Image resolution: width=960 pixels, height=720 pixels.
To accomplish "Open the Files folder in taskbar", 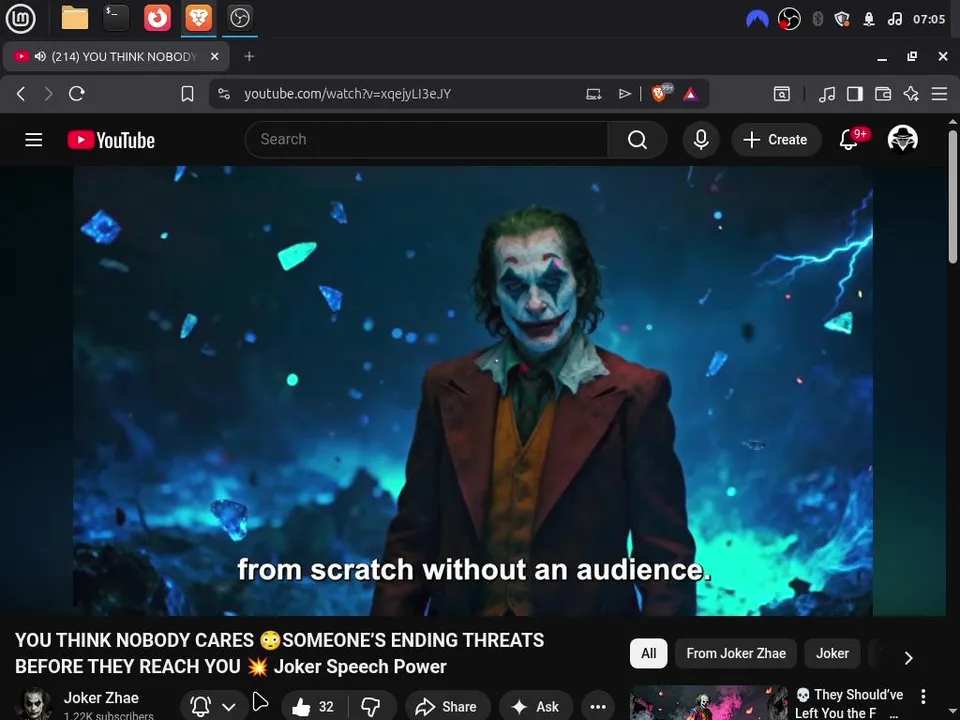I will tap(75, 18).
